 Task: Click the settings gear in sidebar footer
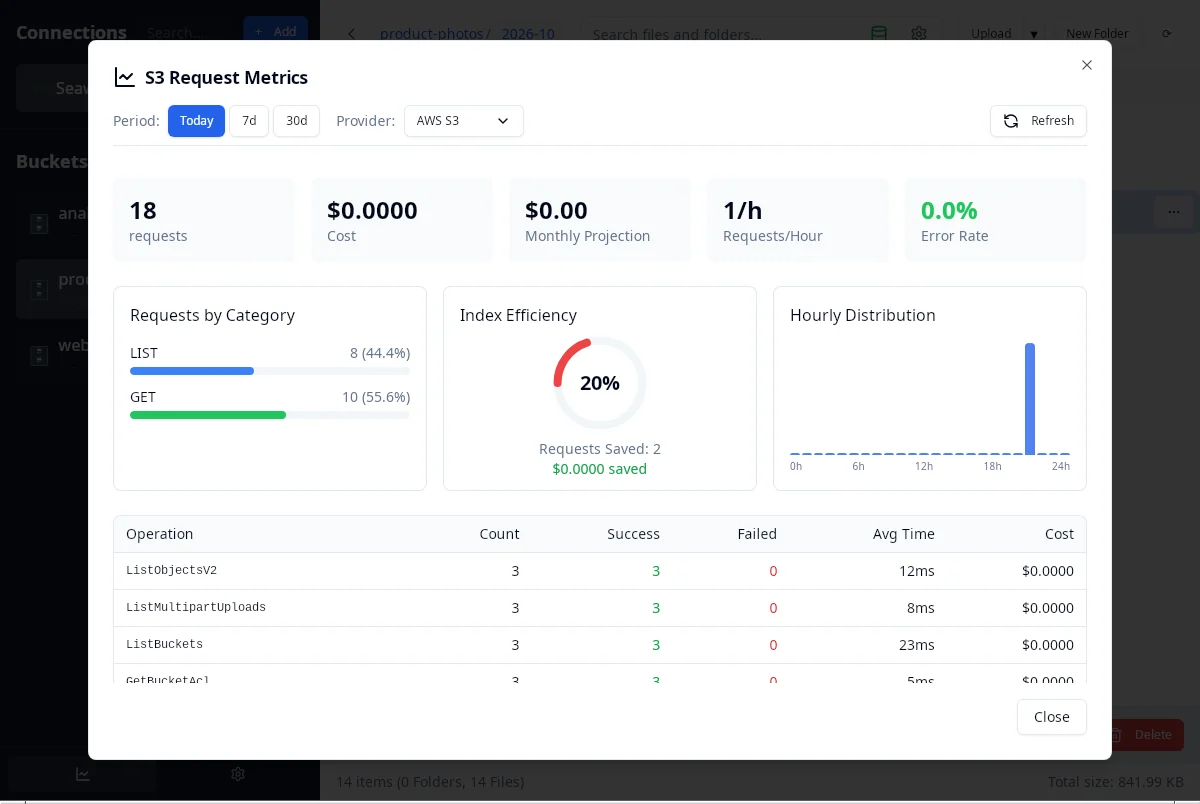[x=238, y=774]
